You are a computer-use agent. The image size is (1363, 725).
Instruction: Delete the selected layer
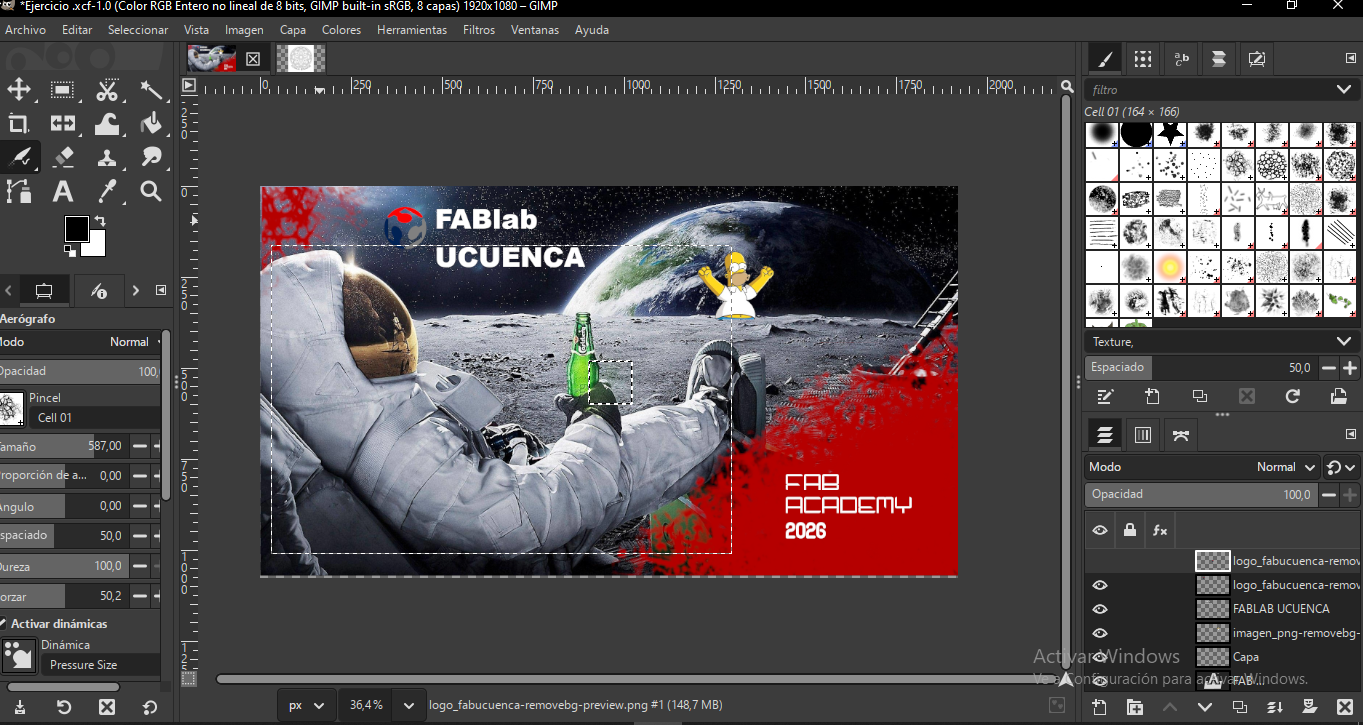pyautogui.click(x=1345, y=707)
